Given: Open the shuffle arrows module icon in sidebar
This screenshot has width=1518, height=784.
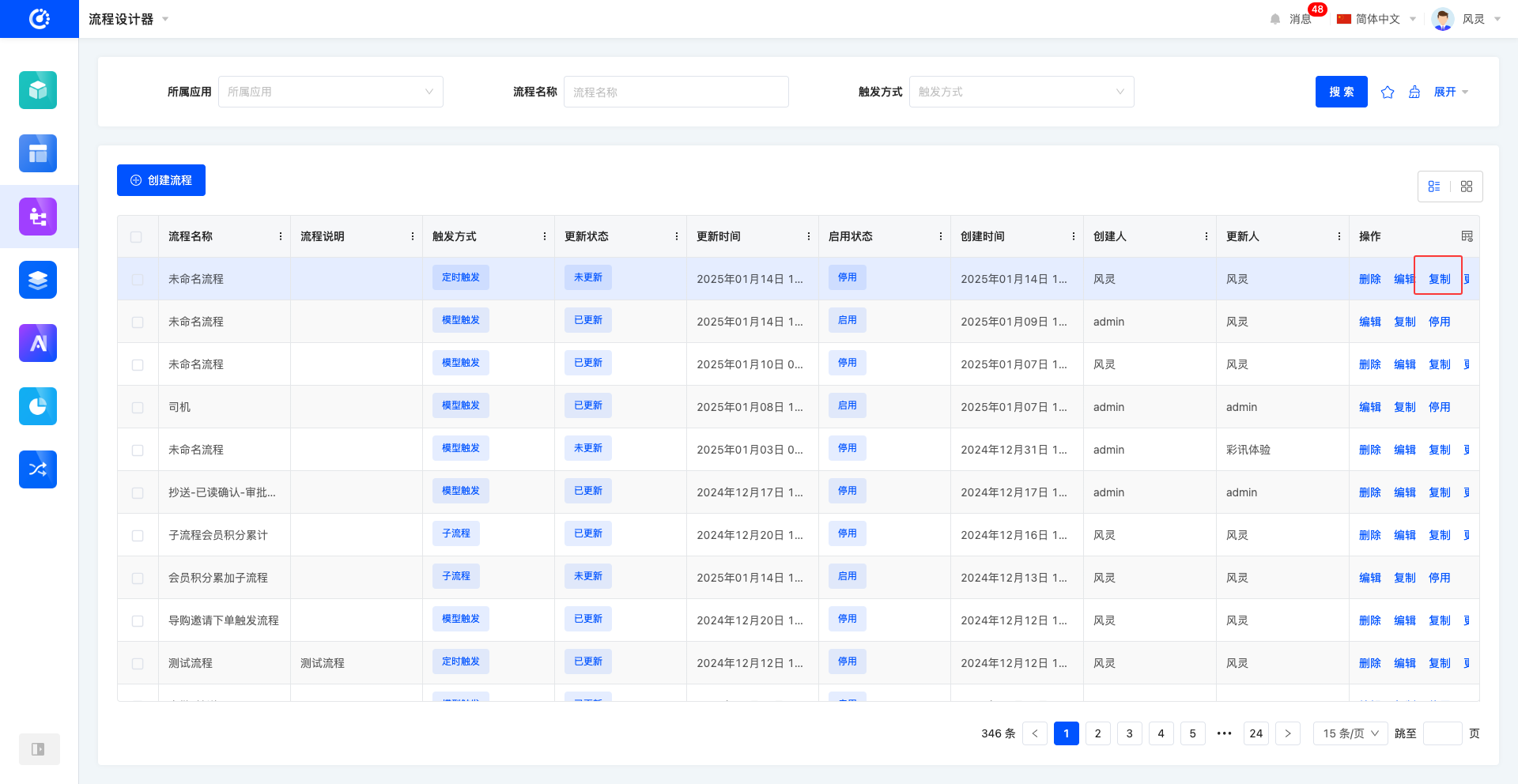Looking at the screenshot, I should tap(38, 469).
